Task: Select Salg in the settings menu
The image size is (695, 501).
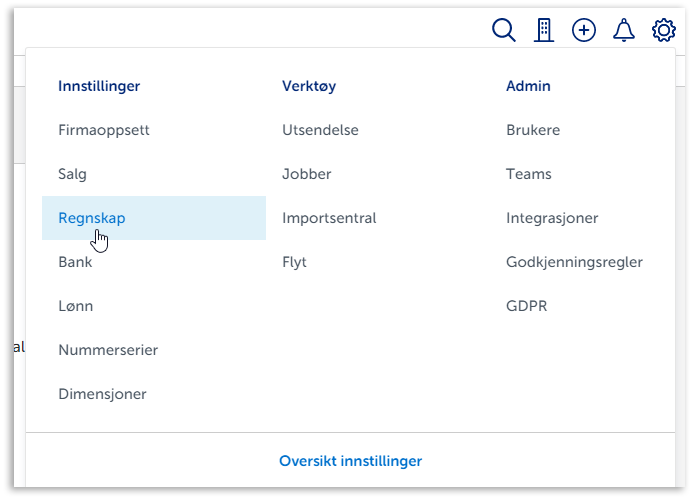Action: [x=73, y=174]
